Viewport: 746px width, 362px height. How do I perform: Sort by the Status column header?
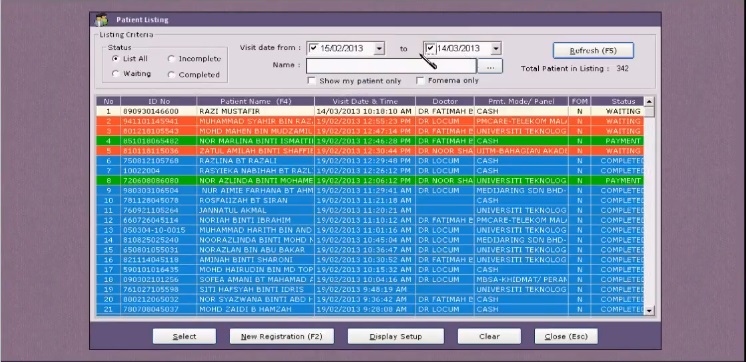click(618, 101)
